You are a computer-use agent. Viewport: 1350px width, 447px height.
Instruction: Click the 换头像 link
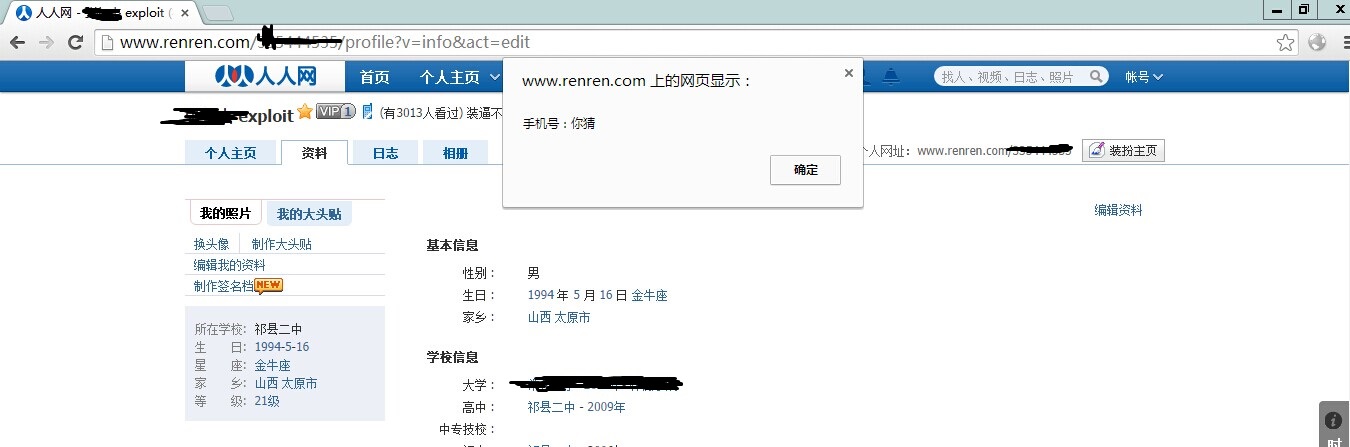pos(212,244)
